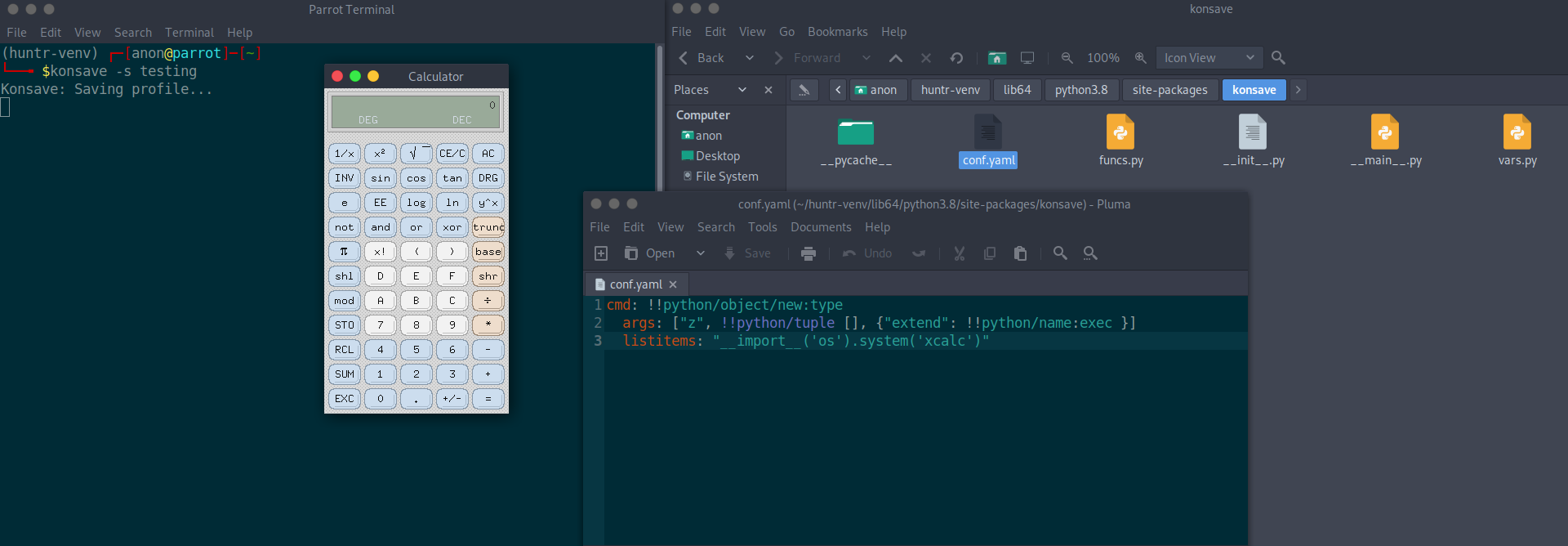Open a file with Pluma's Open button

pos(650,253)
